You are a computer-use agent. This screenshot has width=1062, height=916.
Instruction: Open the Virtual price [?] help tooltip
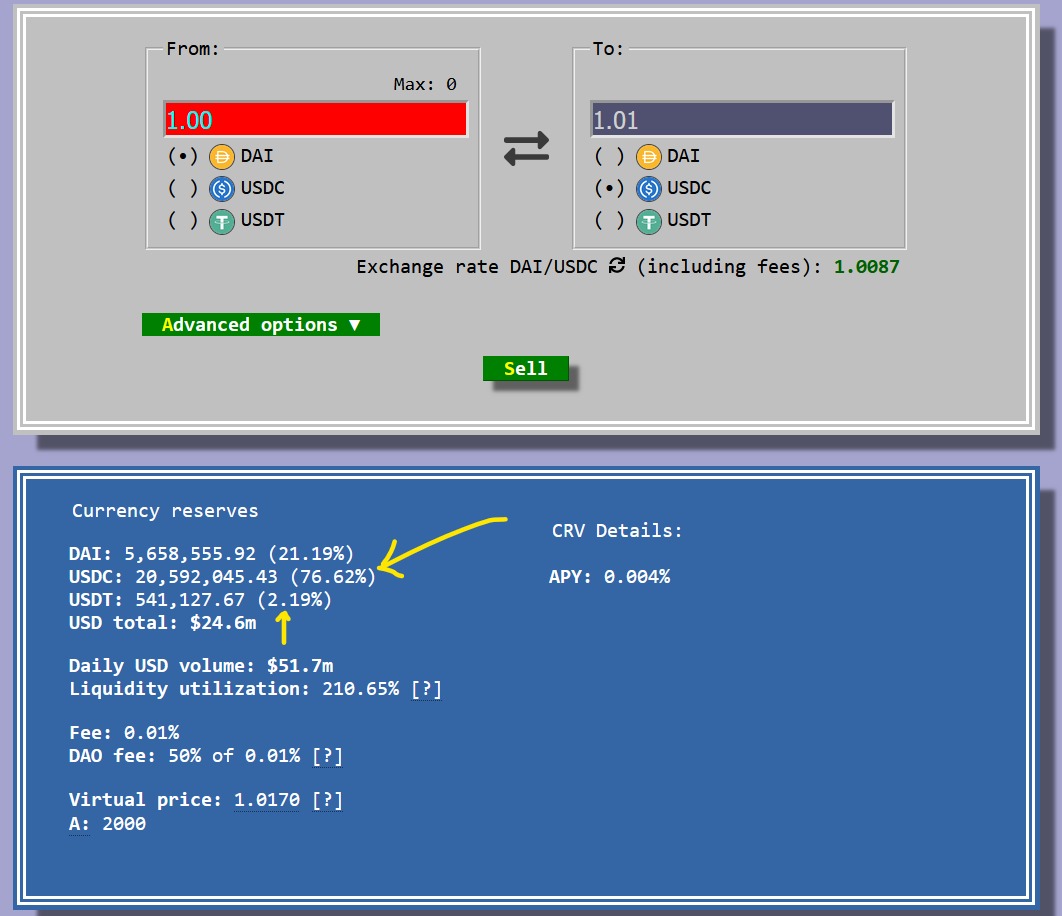[327, 801]
